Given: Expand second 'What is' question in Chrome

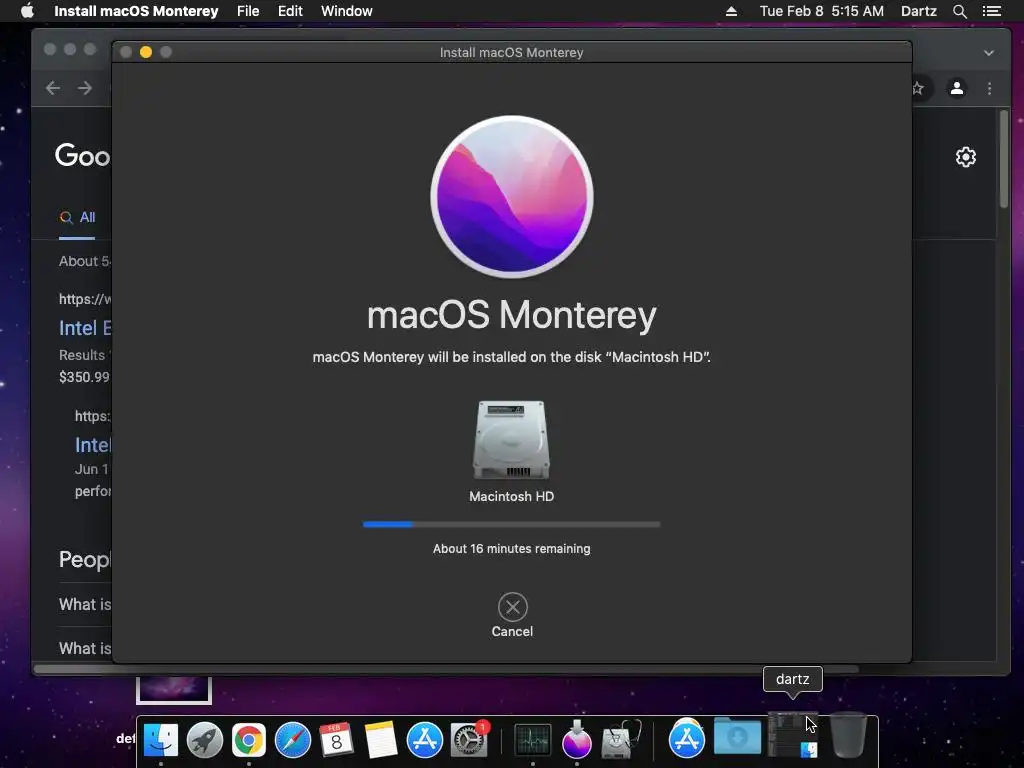Looking at the screenshot, I should pos(85,648).
